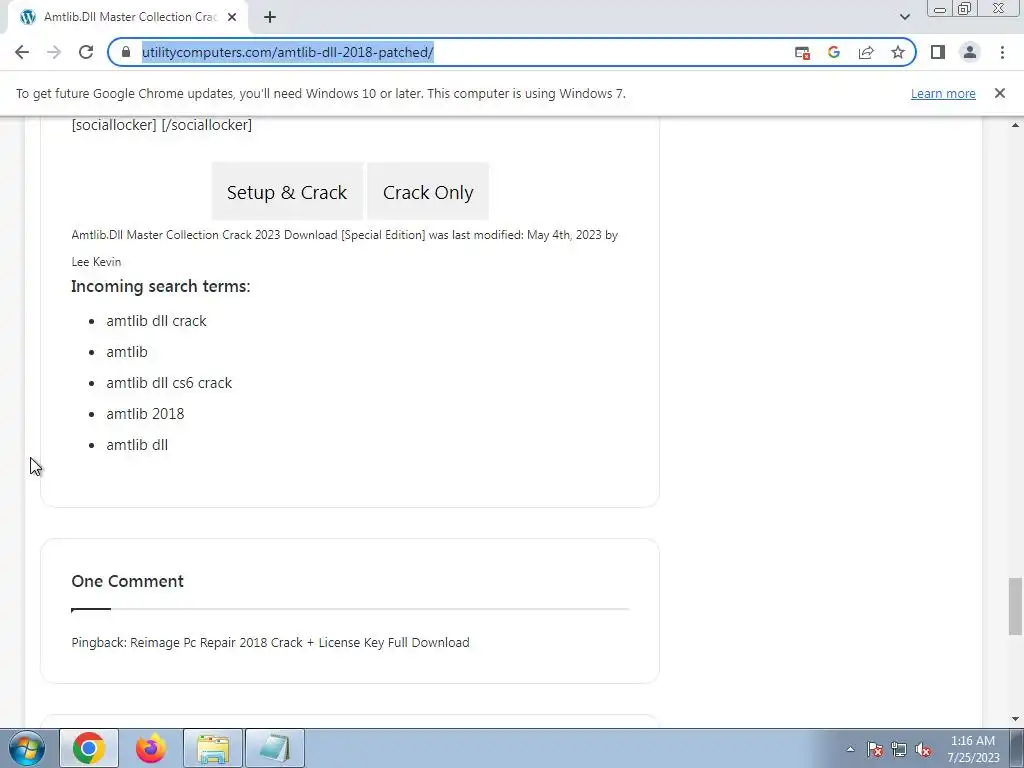Click the page scrollbar thumb
The width and height of the screenshot is (1024, 768).
point(1015,606)
